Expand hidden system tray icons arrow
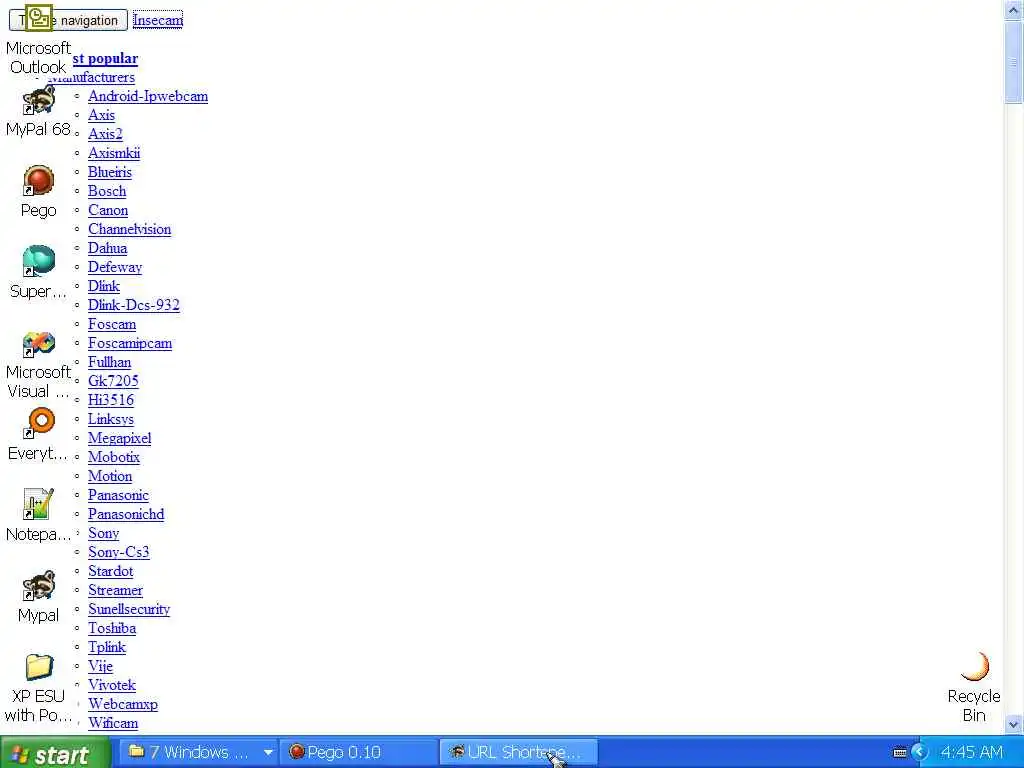1024x768 pixels. [x=920, y=752]
